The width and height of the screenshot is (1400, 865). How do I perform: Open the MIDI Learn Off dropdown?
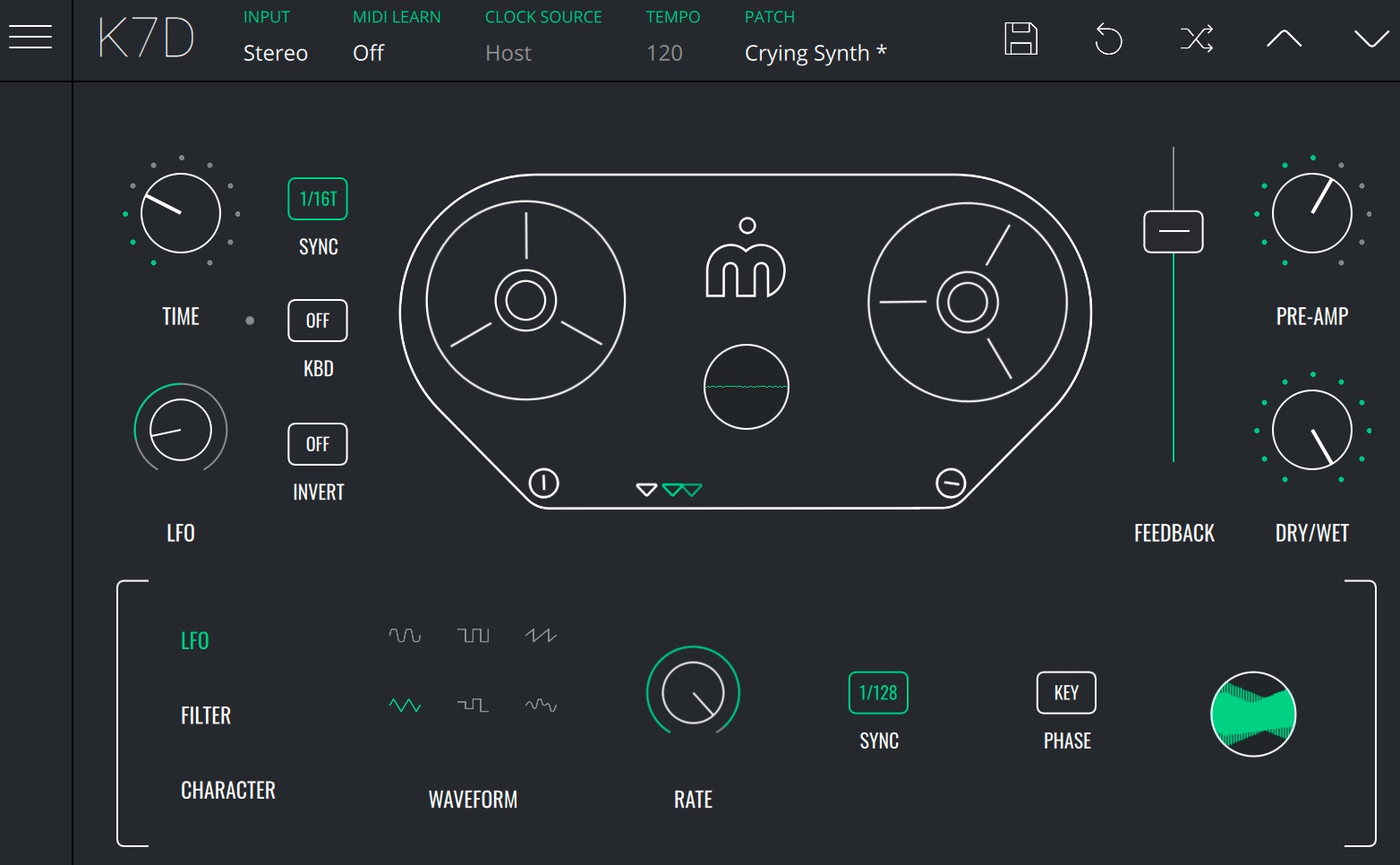coord(368,53)
